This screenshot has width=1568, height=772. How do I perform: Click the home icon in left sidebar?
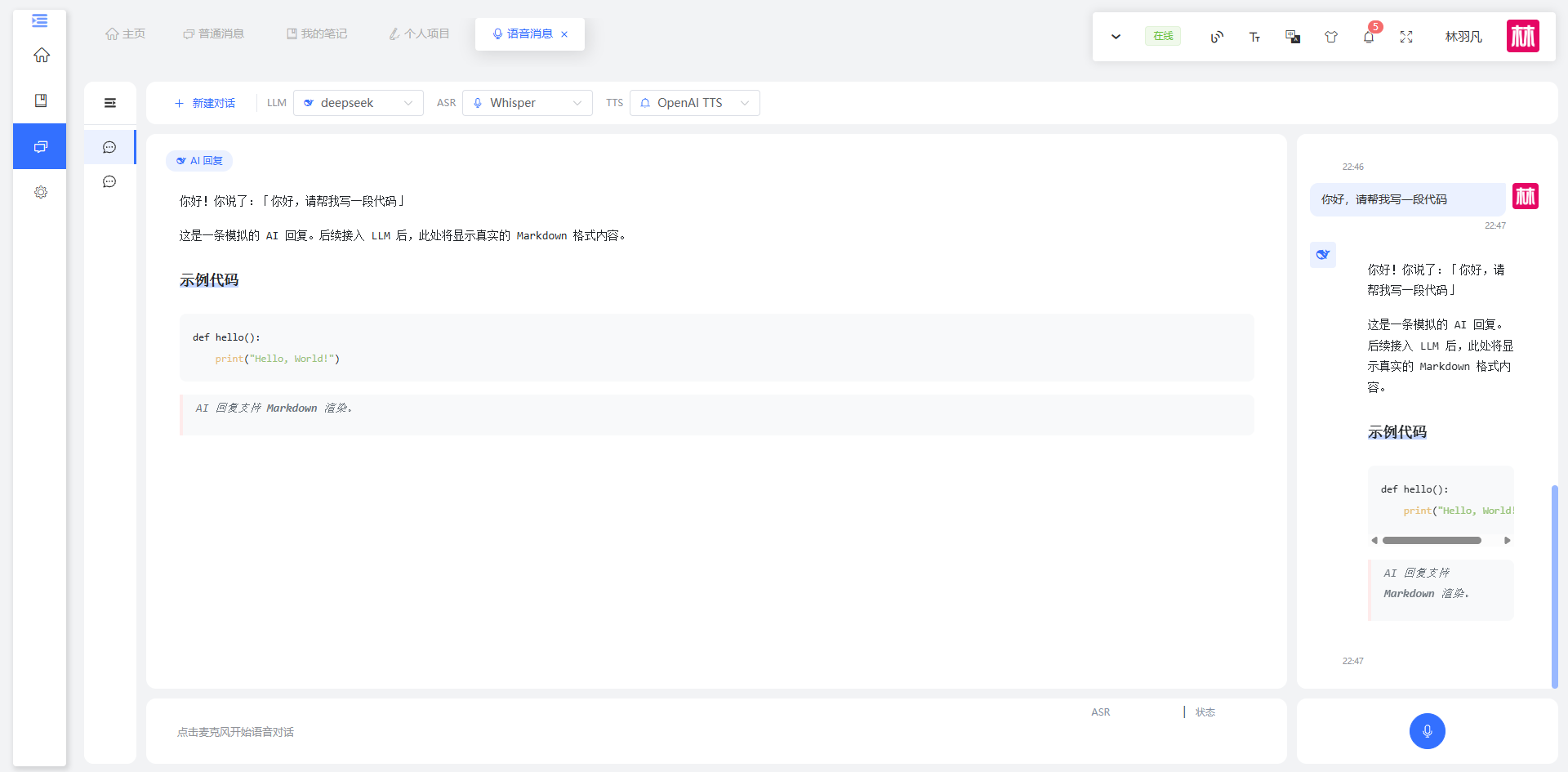pos(42,55)
